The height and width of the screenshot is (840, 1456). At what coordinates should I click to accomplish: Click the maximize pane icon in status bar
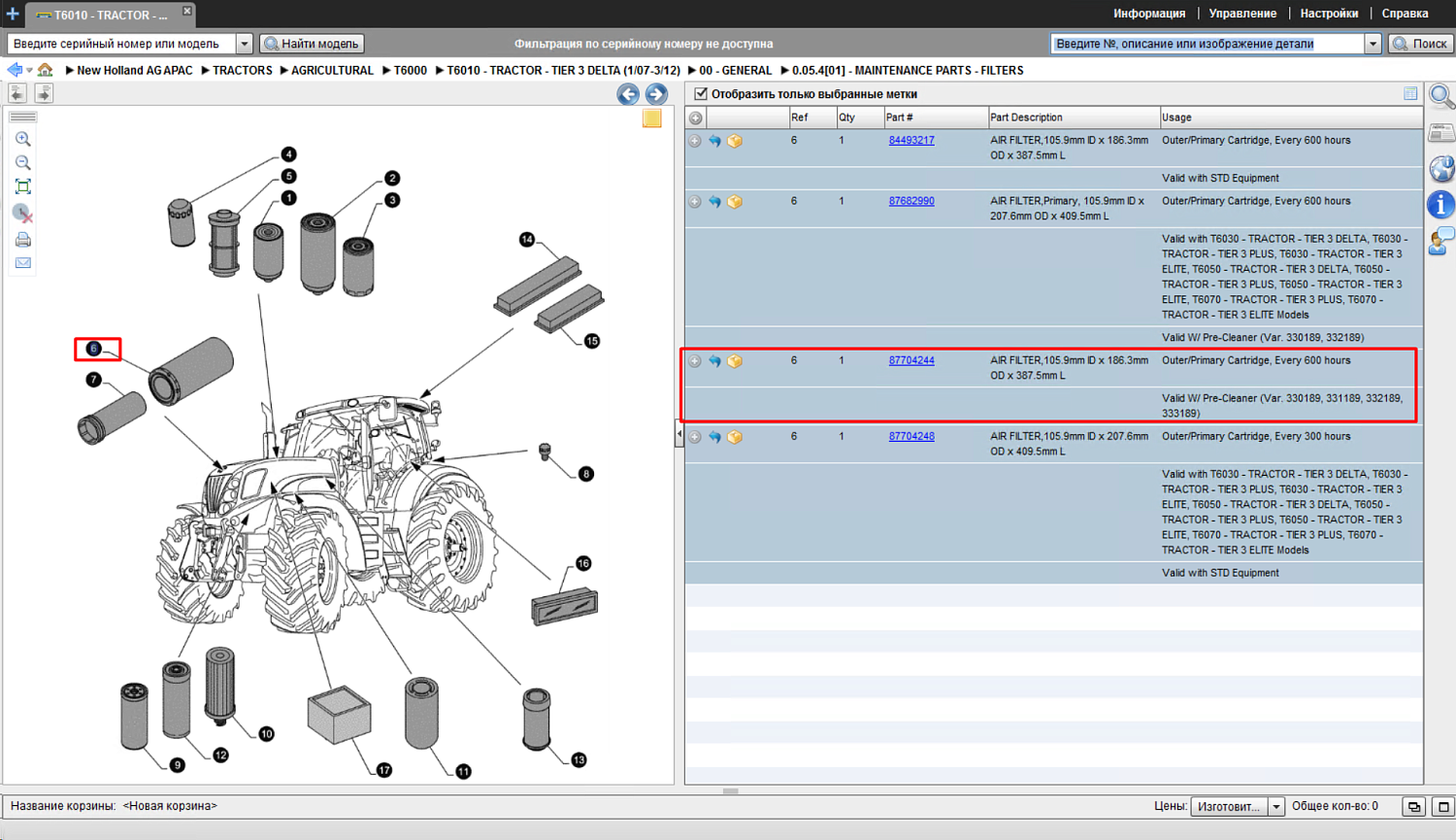(x=1442, y=807)
